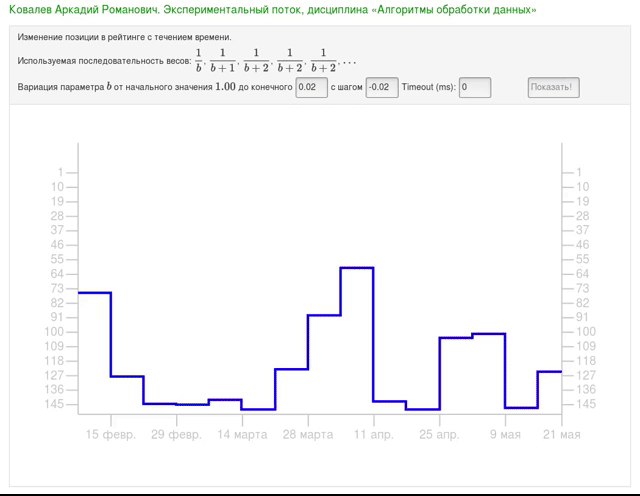Screen dimensions: 640x496
Task: Click the x-axis label 15 февр.
Action: (x=111, y=434)
